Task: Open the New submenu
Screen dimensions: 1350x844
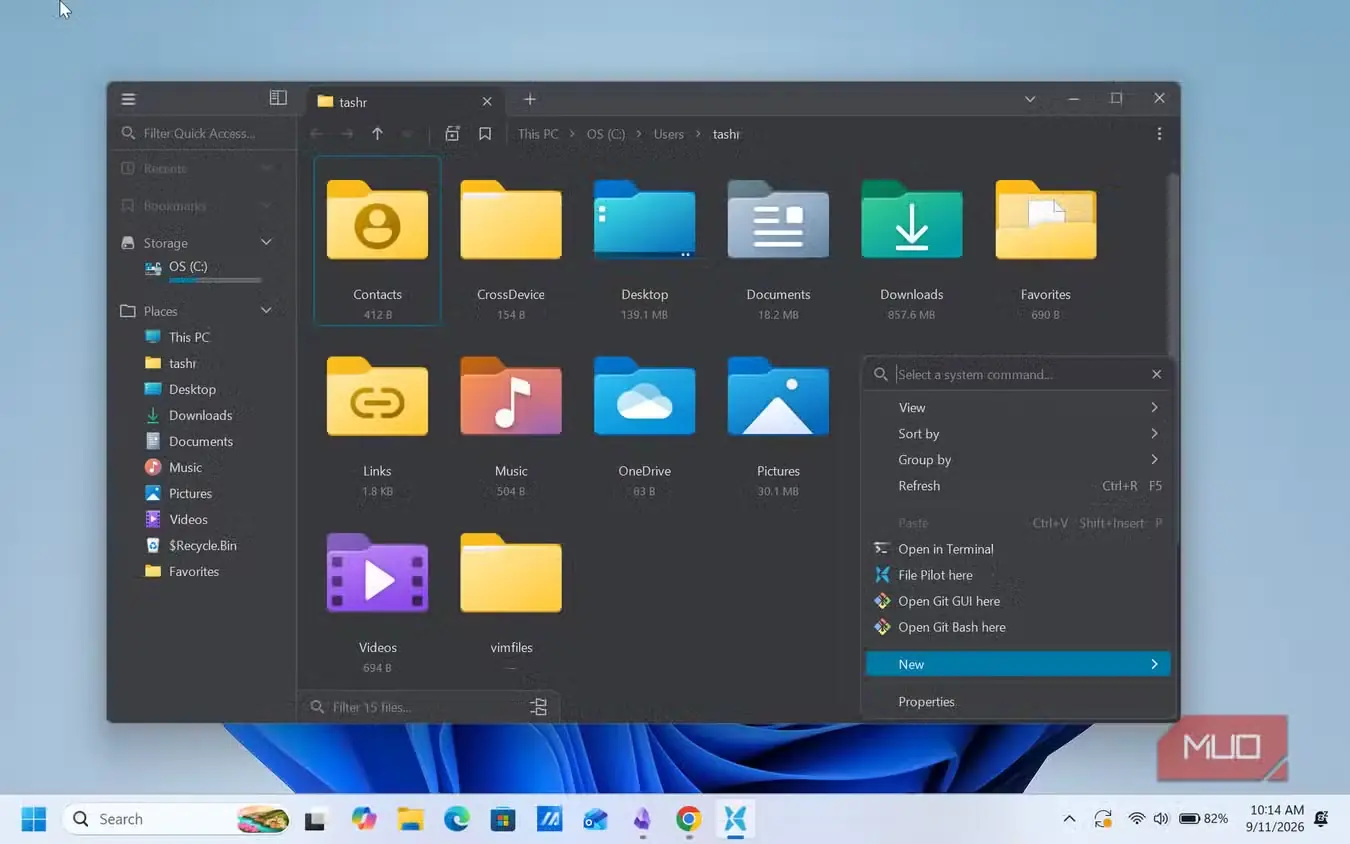Action: tap(1018, 664)
